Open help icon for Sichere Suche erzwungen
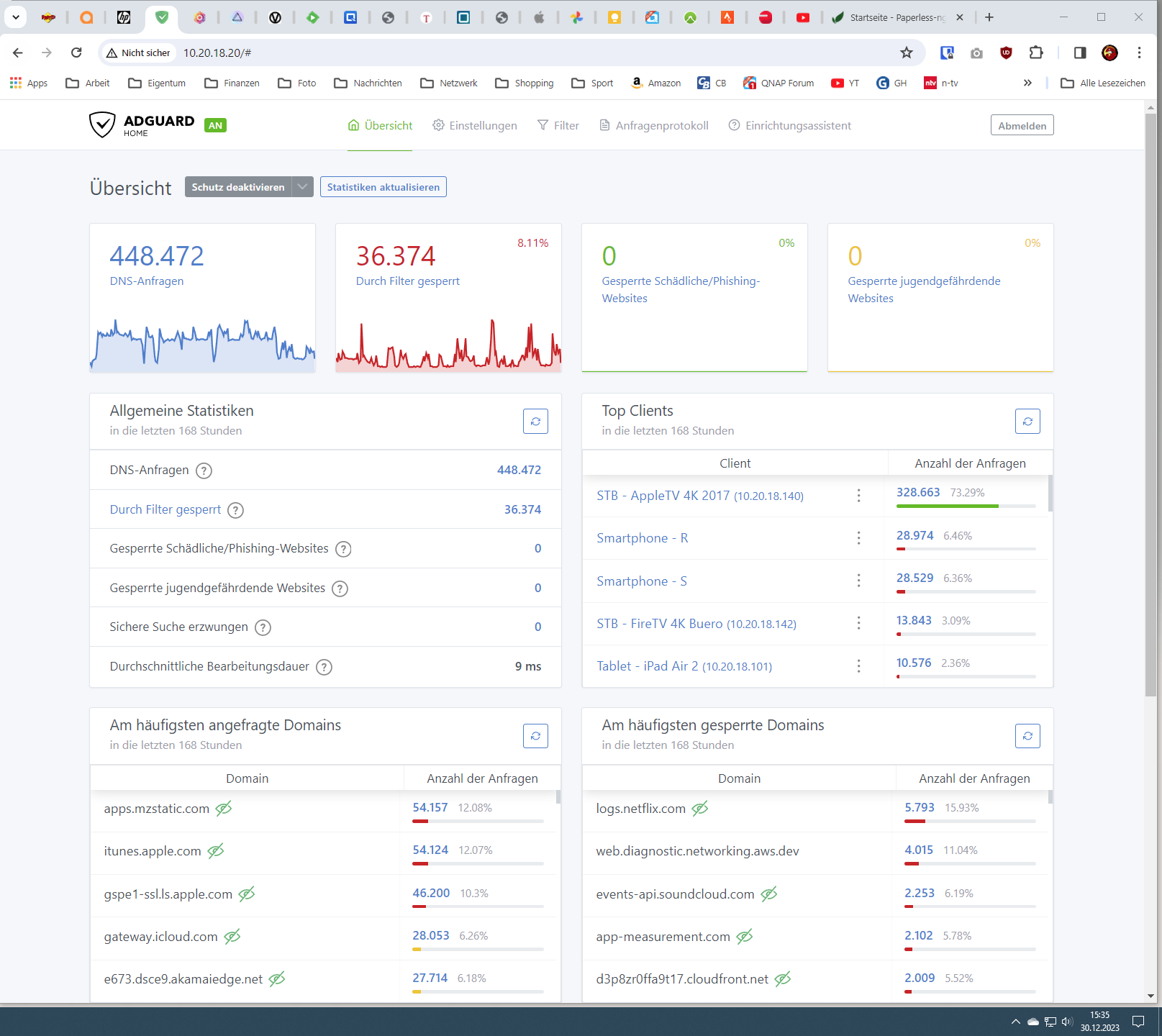The image size is (1162, 1036). pos(263,627)
